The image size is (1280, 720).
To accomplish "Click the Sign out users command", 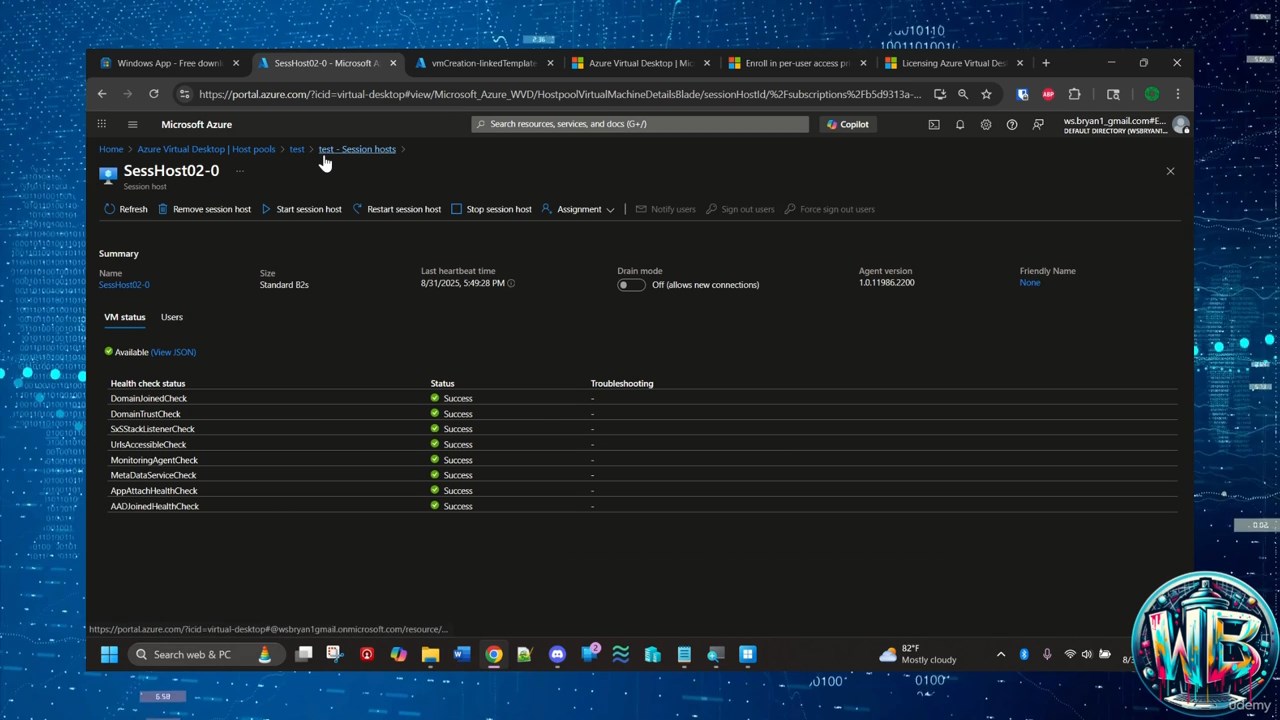I will point(740,209).
